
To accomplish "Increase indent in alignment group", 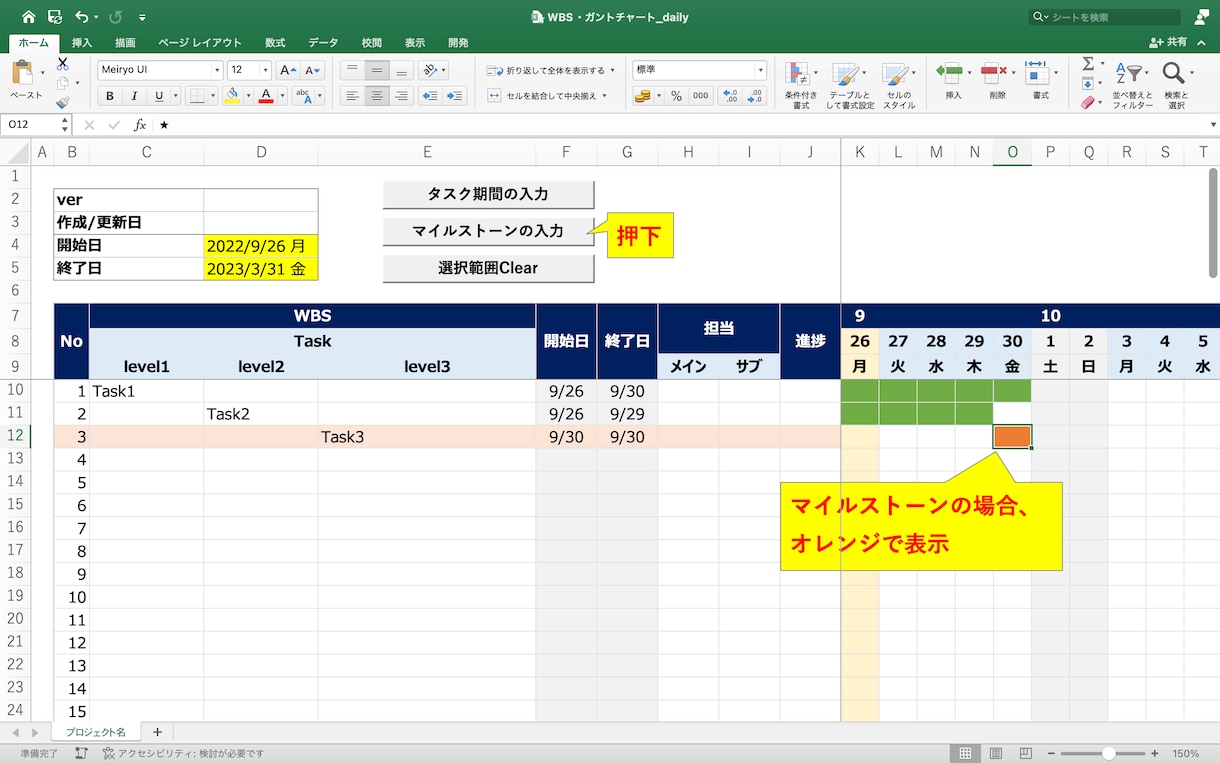I will (455, 96).
